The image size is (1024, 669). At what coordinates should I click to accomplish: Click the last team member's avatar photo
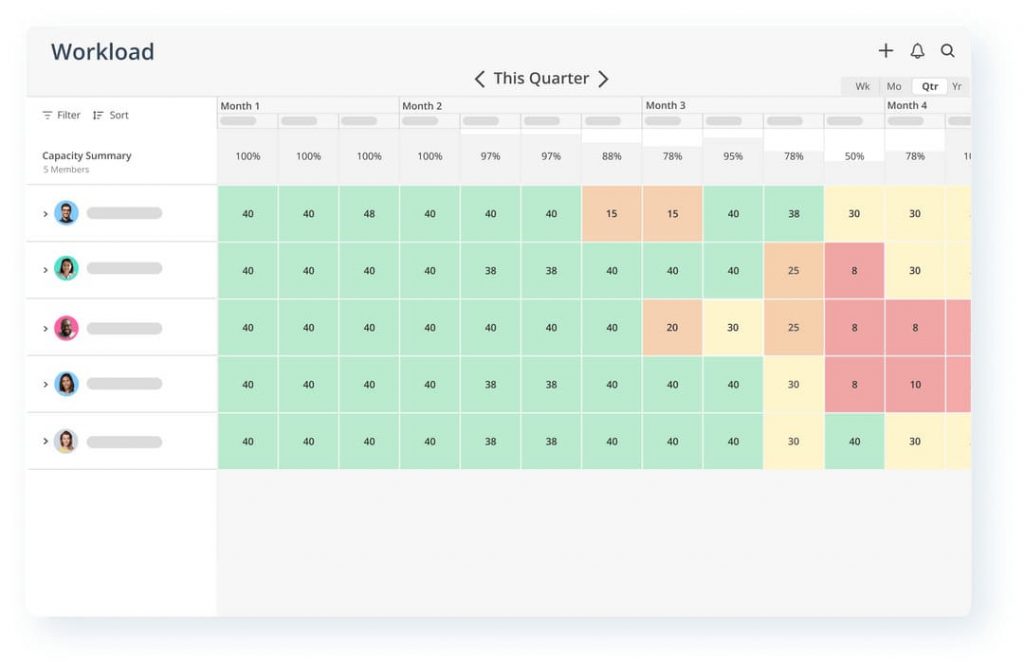67,440
